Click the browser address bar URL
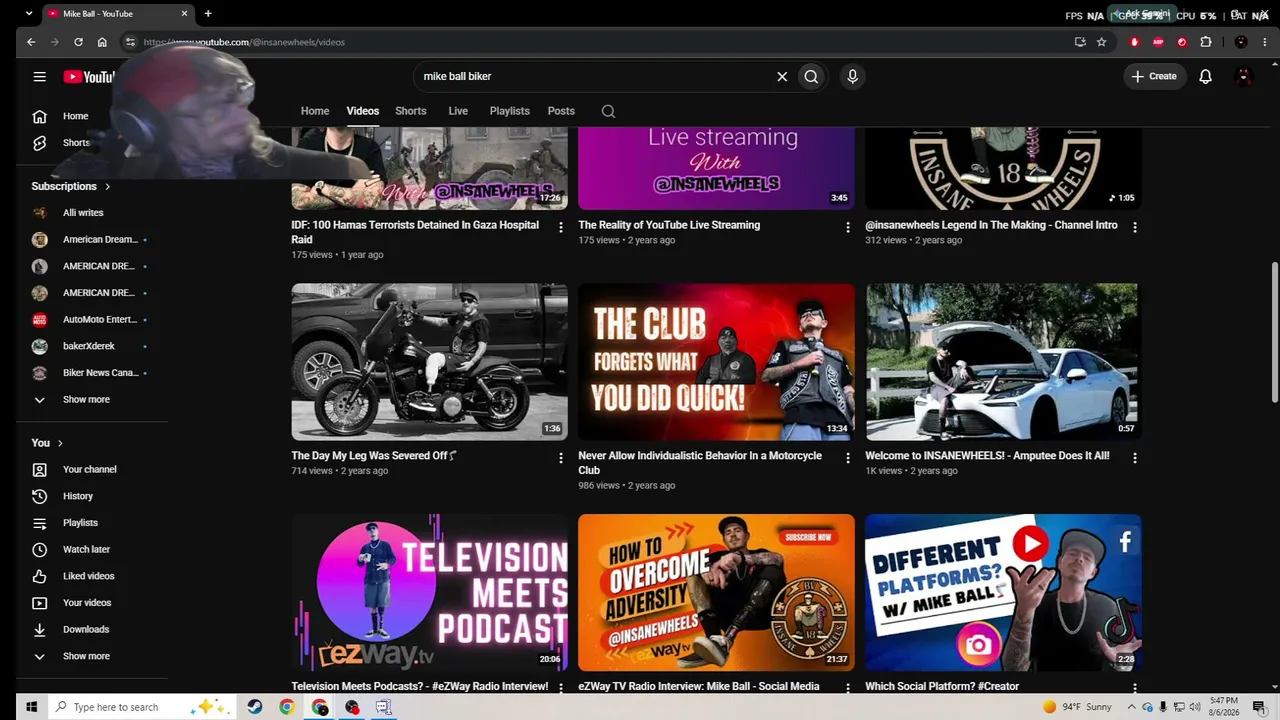Viewport: 1280px width, 720px height. [x=244, y=42]
